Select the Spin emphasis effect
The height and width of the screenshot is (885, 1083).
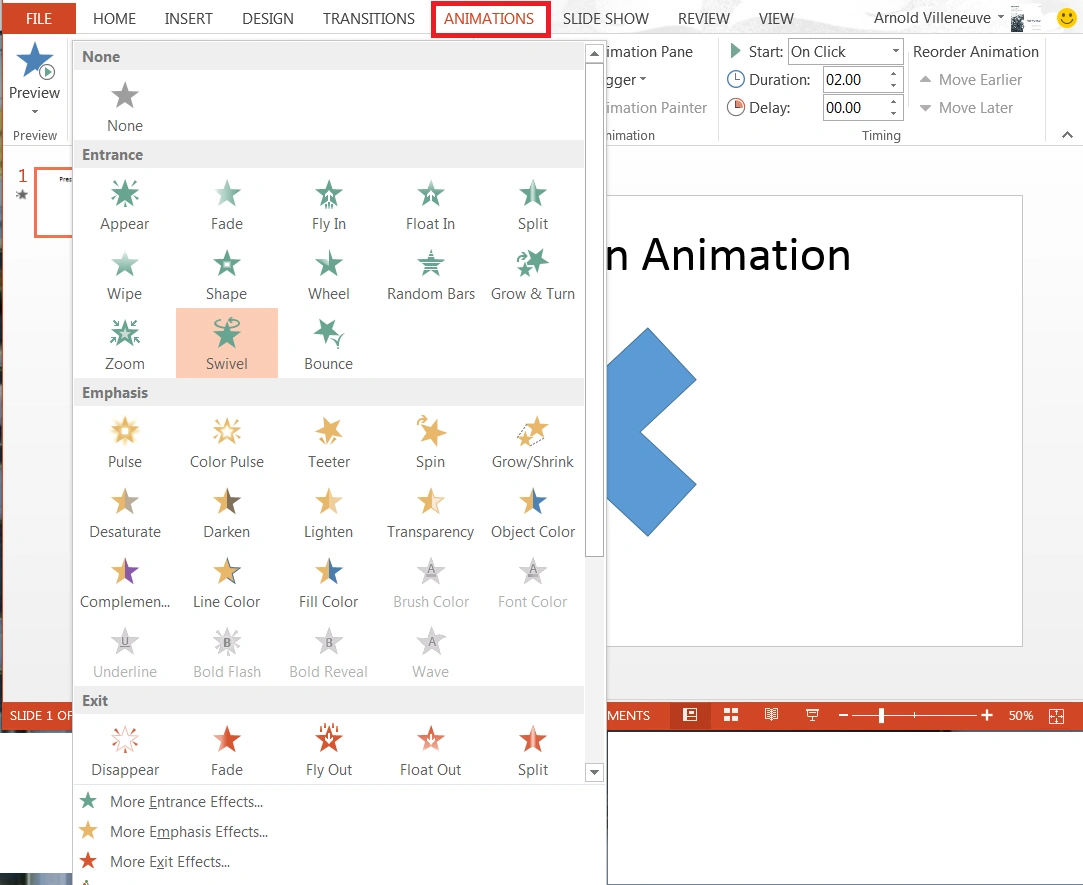[430, 441]
